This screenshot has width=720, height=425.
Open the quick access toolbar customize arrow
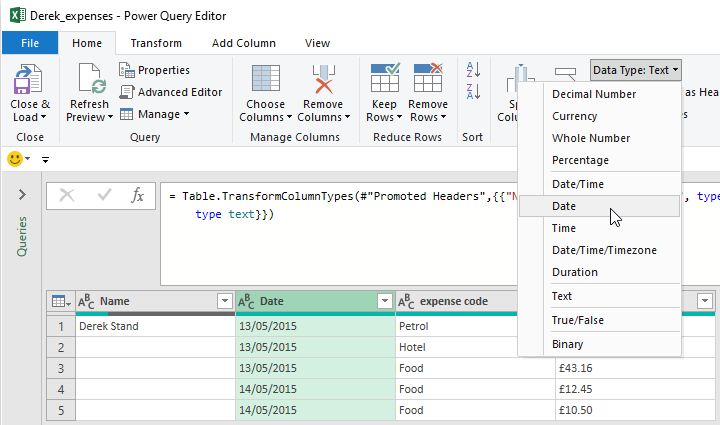[45, 160]
